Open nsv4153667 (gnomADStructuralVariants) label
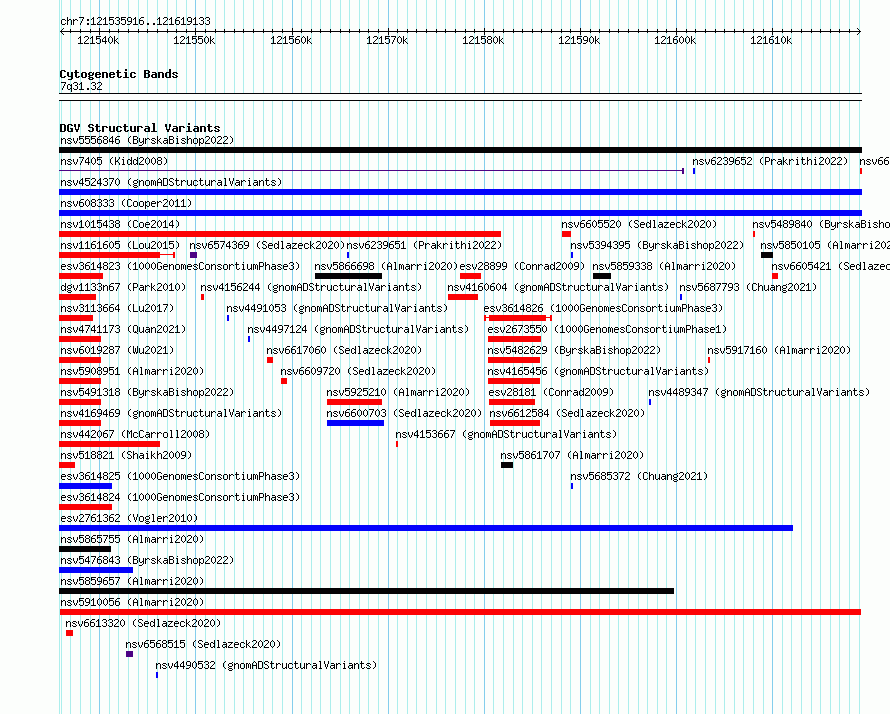The image size is (890, 714). click(x=506, y=434)
